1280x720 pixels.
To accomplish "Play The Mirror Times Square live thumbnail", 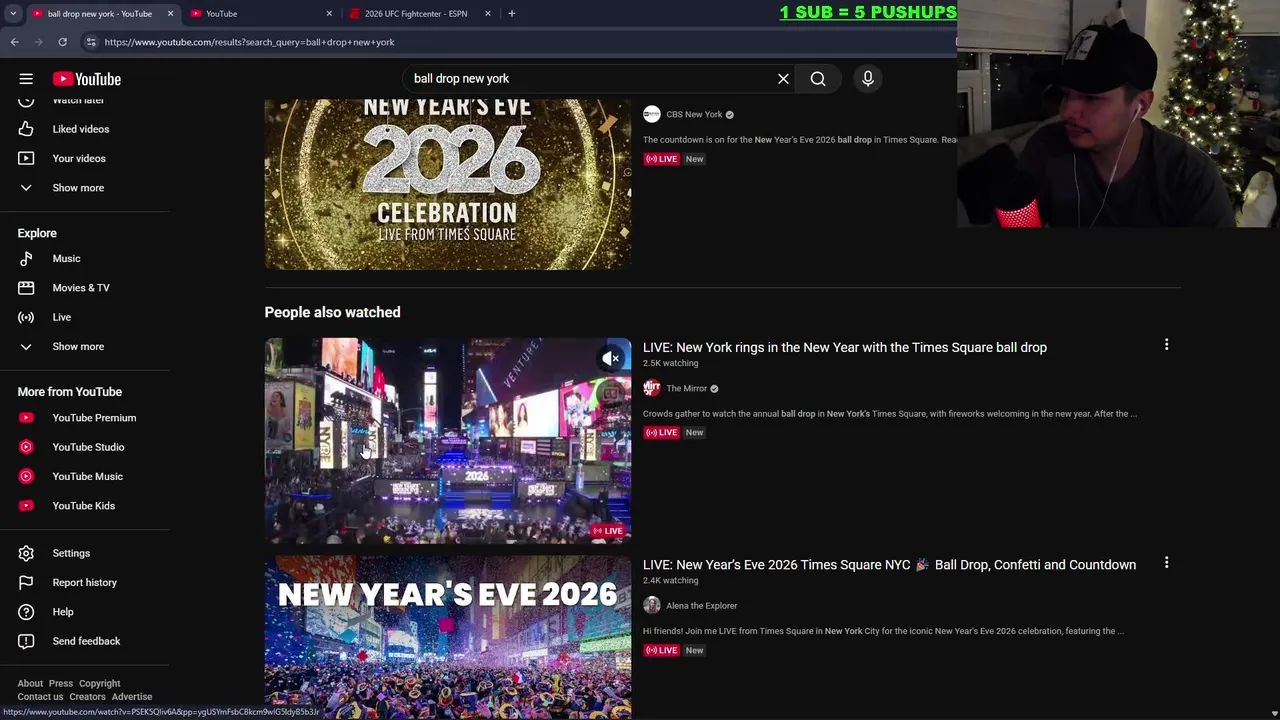I will point(448,441).
